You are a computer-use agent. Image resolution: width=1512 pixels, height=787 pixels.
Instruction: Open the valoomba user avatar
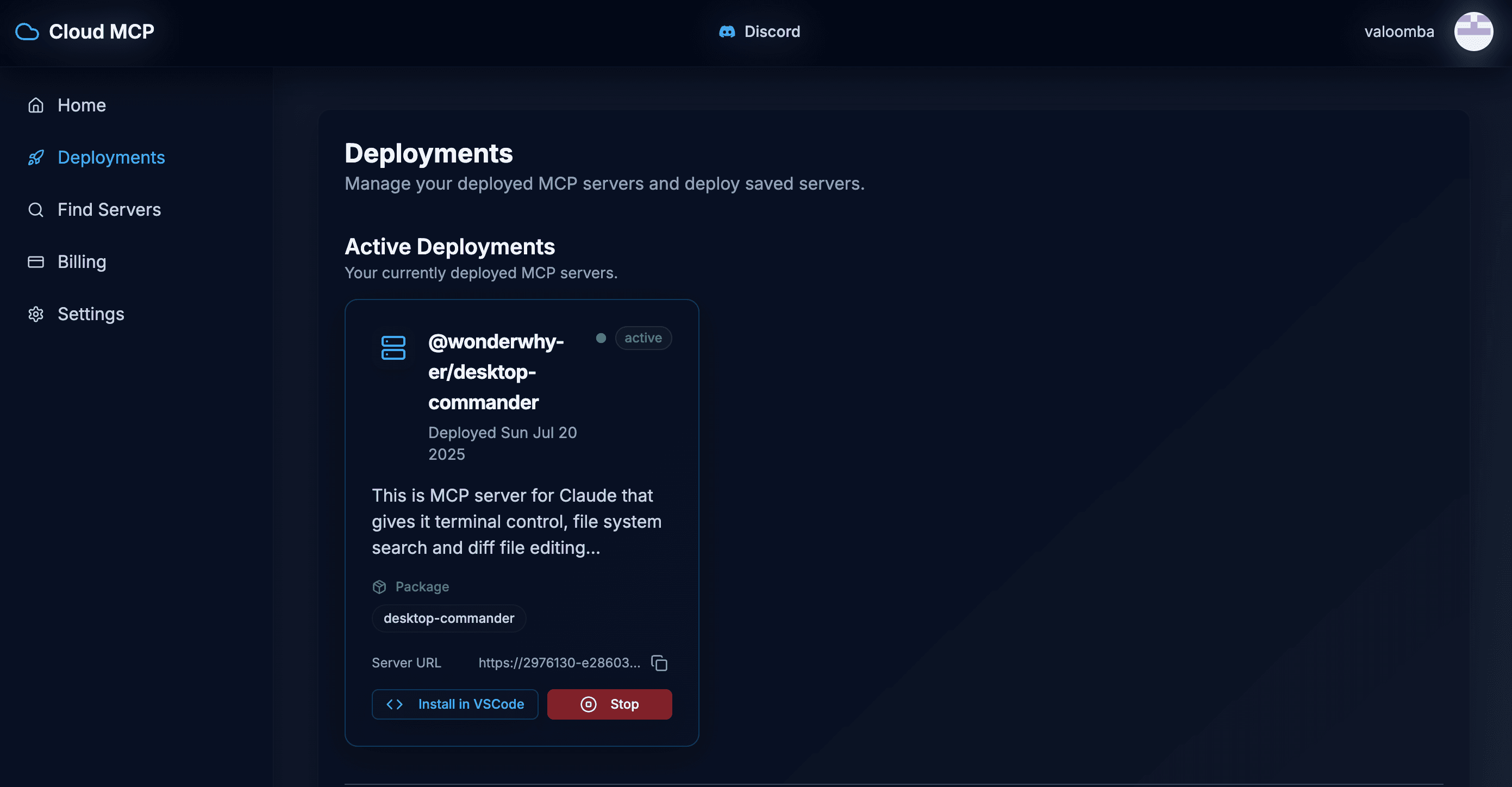tap(1473, 32)
